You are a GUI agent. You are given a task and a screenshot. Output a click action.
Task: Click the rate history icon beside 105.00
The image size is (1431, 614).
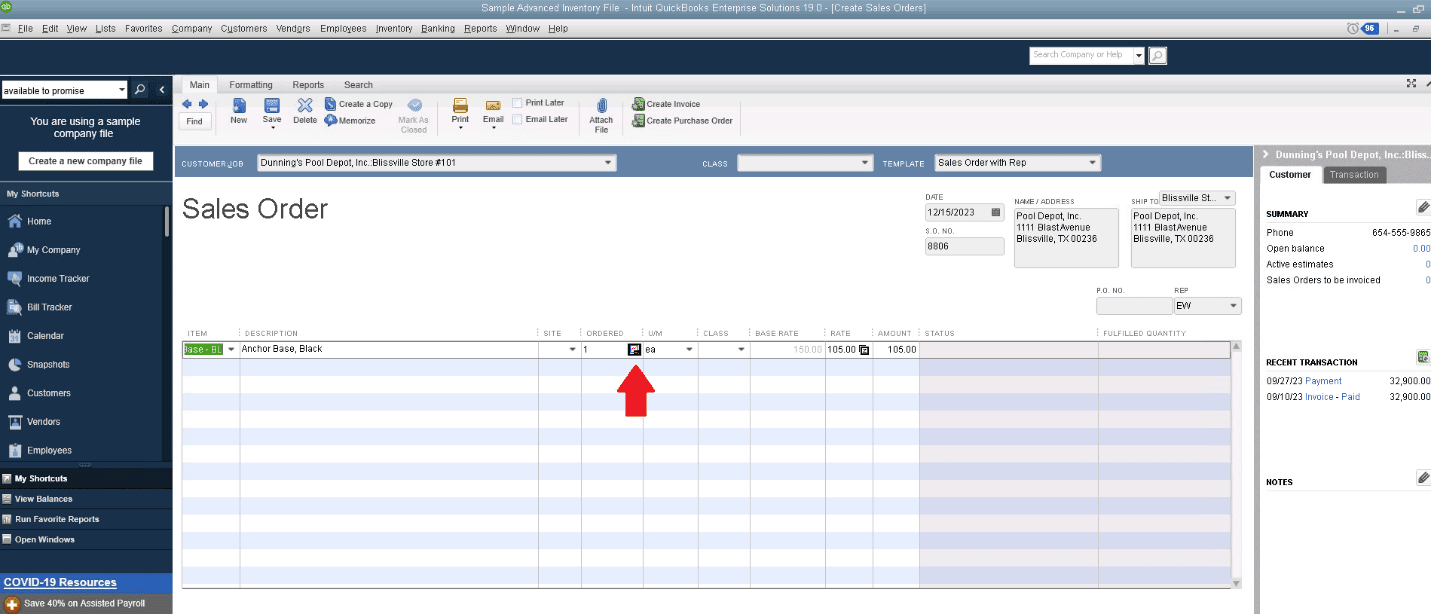click(862, 349)
